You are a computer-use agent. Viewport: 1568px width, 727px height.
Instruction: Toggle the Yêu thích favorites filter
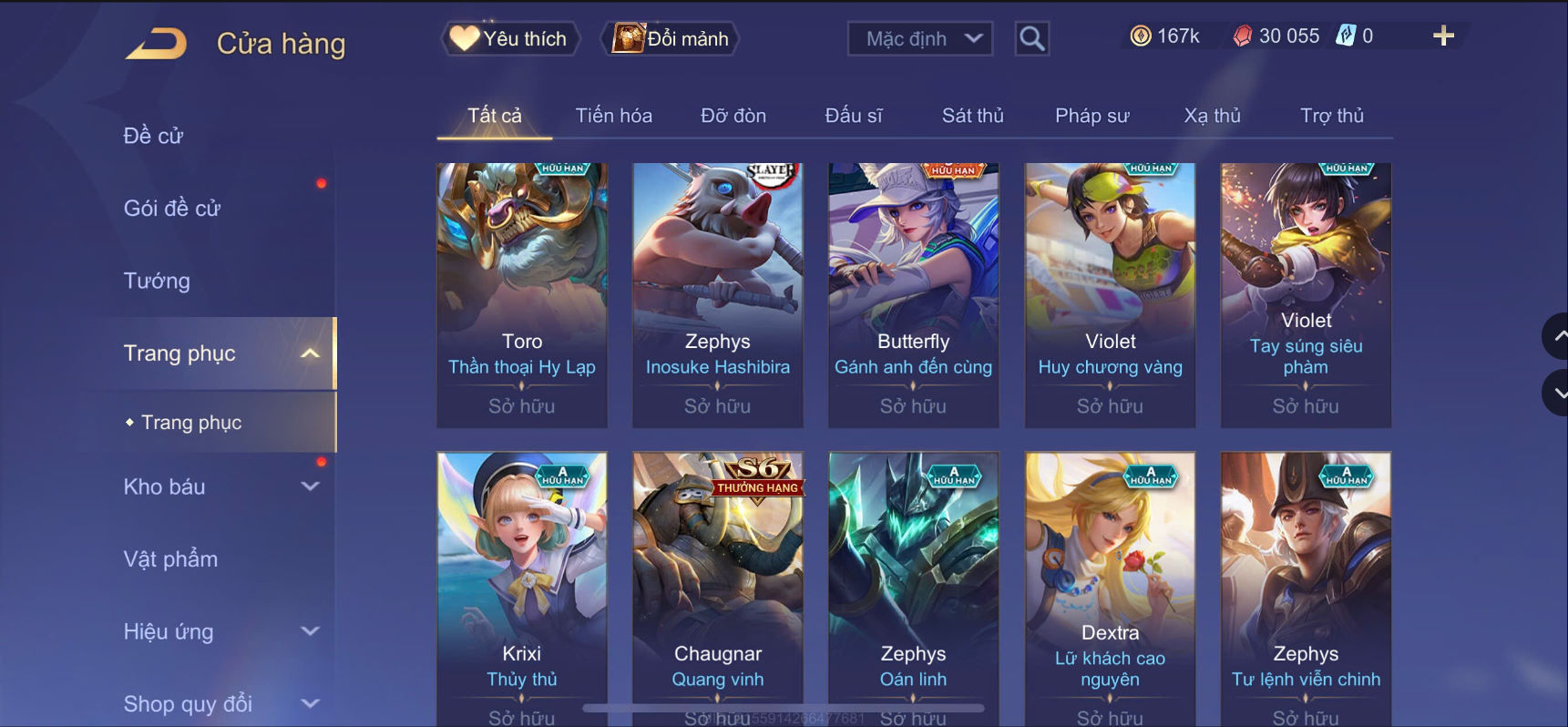coord(510,38)
